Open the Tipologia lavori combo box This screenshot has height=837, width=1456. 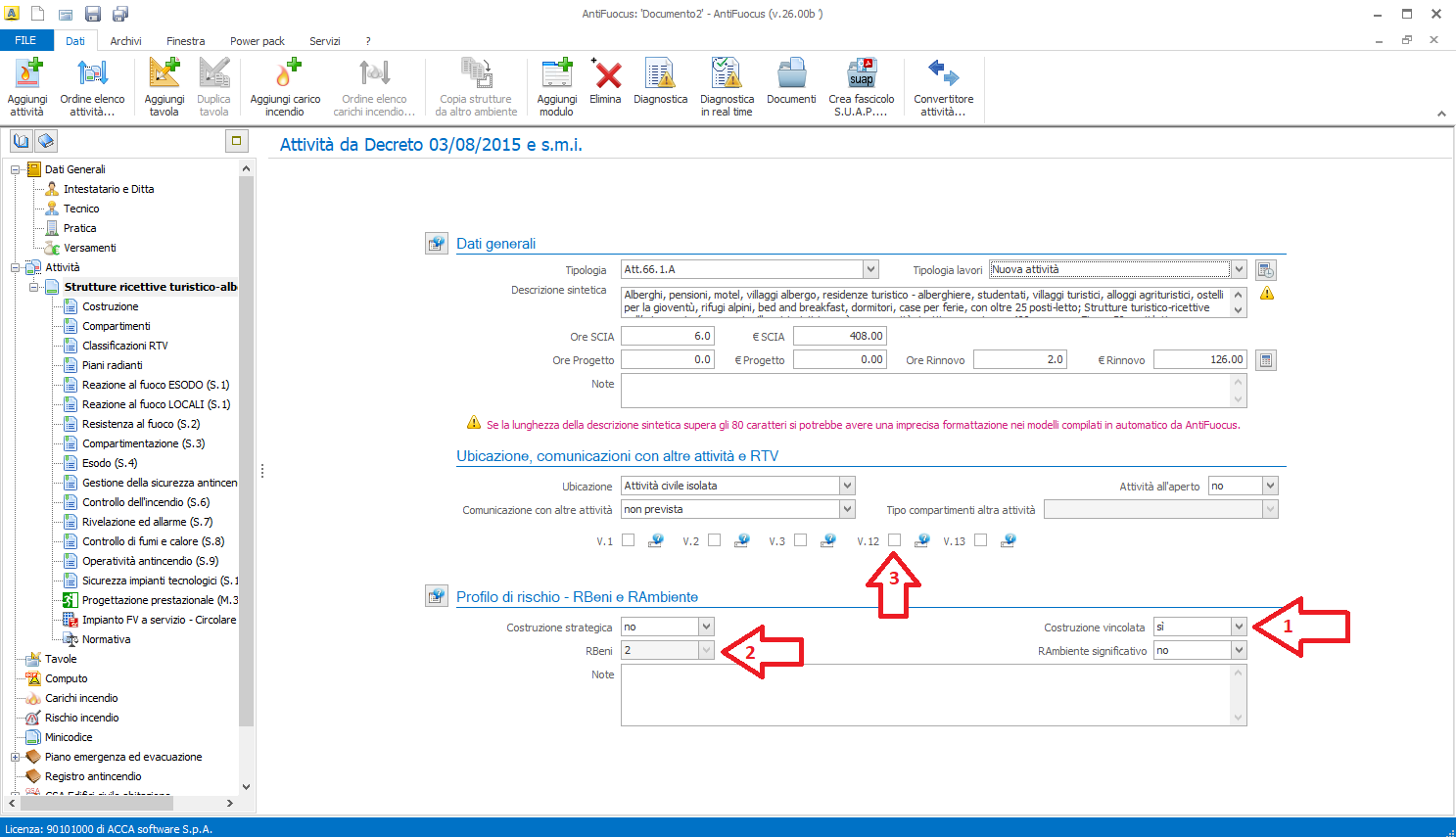tap(1239, 269)
